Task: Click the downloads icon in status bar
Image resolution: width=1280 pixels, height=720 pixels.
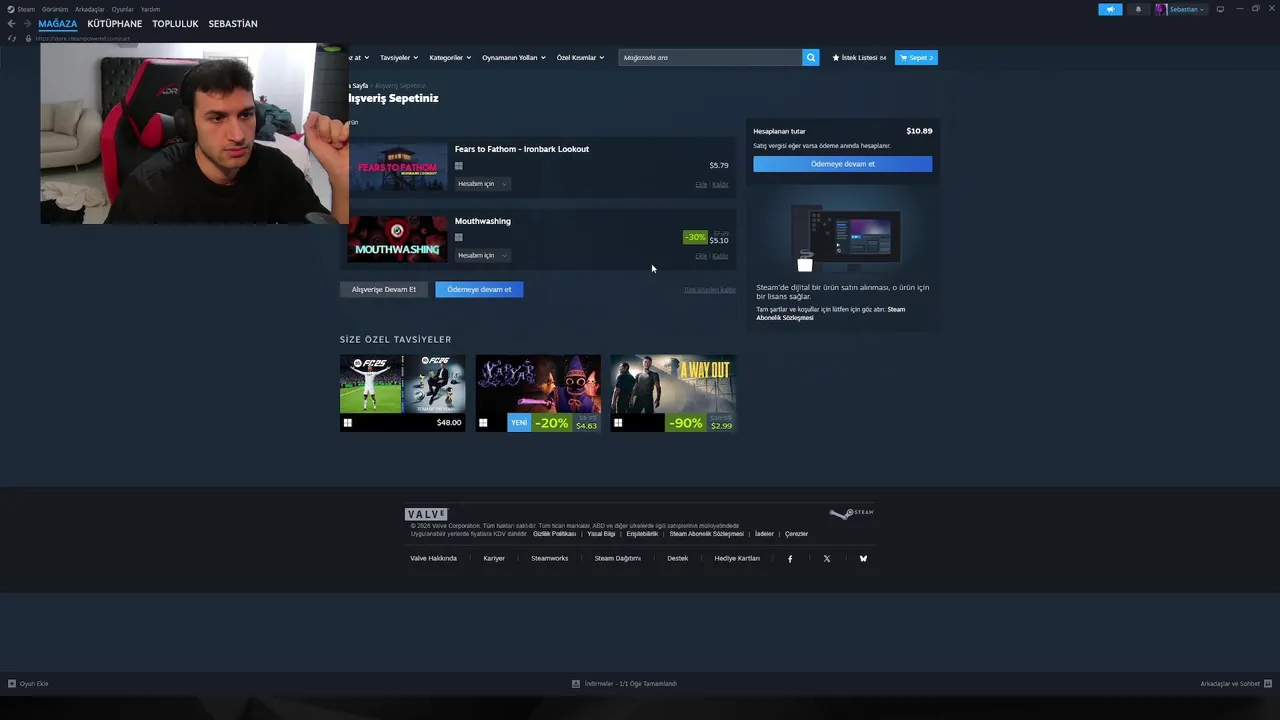Action: (x=576, y=684)
